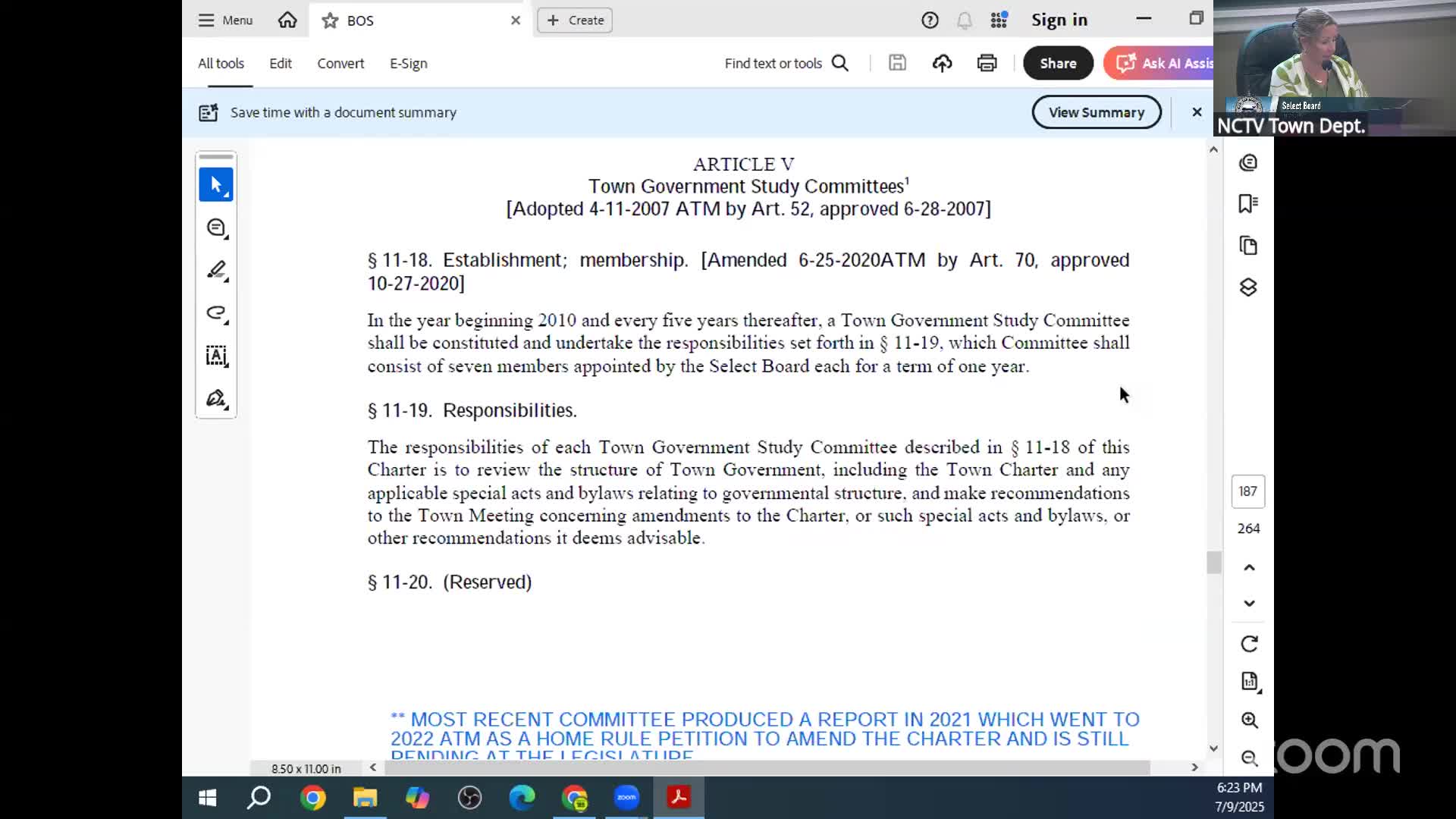
Task: Open Ask AI Assistant
Action: pyautogui.click(x=1159, y=63)
